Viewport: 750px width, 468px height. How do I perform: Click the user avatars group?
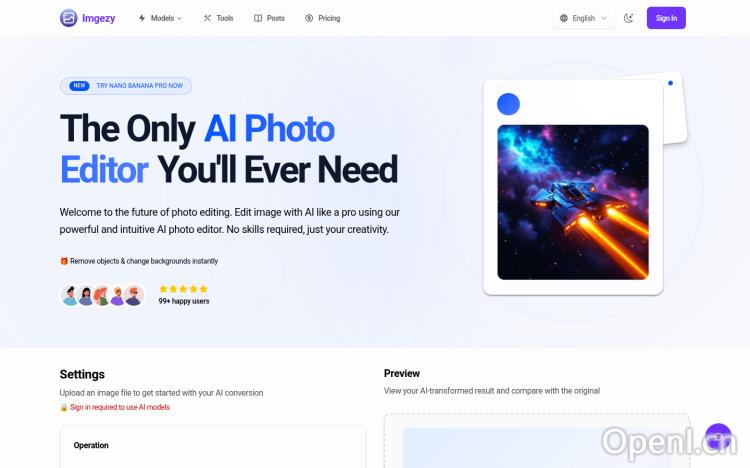[x=102, y=295]
